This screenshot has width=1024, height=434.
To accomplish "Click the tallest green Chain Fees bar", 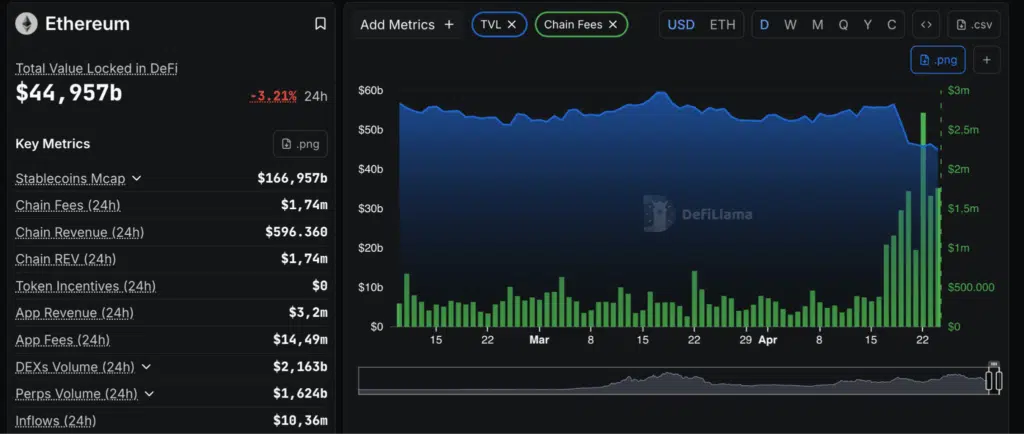I will pos(923,220).
